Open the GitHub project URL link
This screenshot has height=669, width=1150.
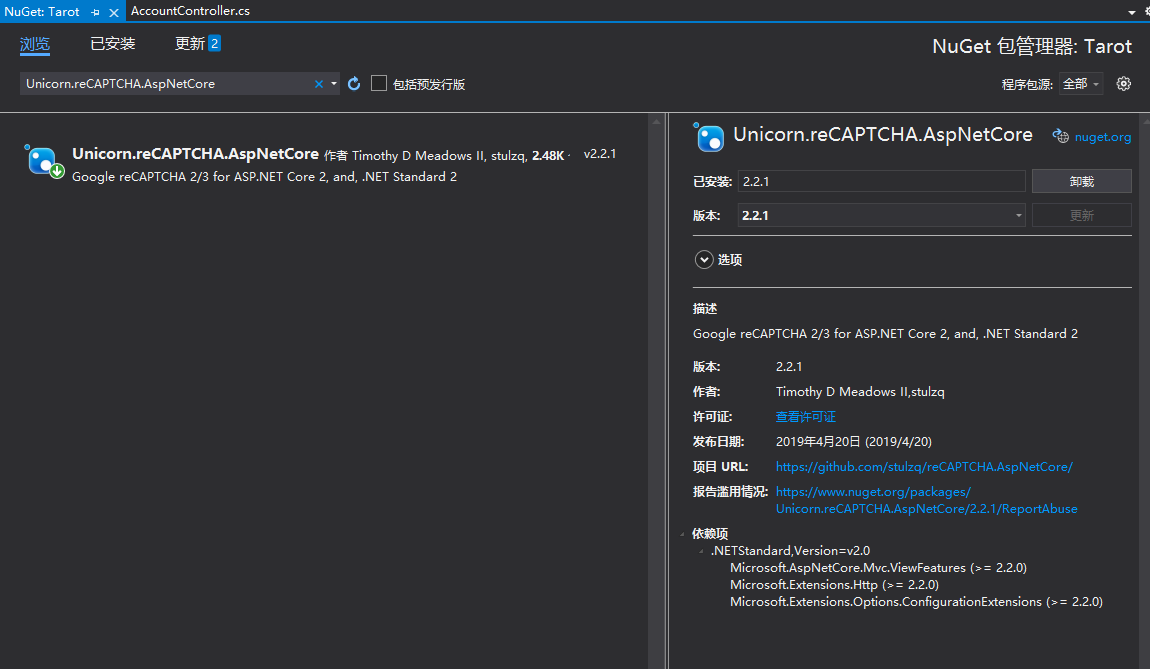tap(924, 467)
